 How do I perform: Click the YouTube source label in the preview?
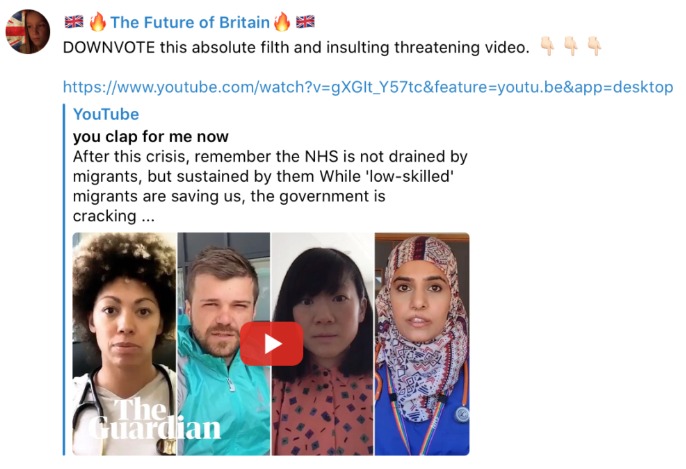coord(106,114)
